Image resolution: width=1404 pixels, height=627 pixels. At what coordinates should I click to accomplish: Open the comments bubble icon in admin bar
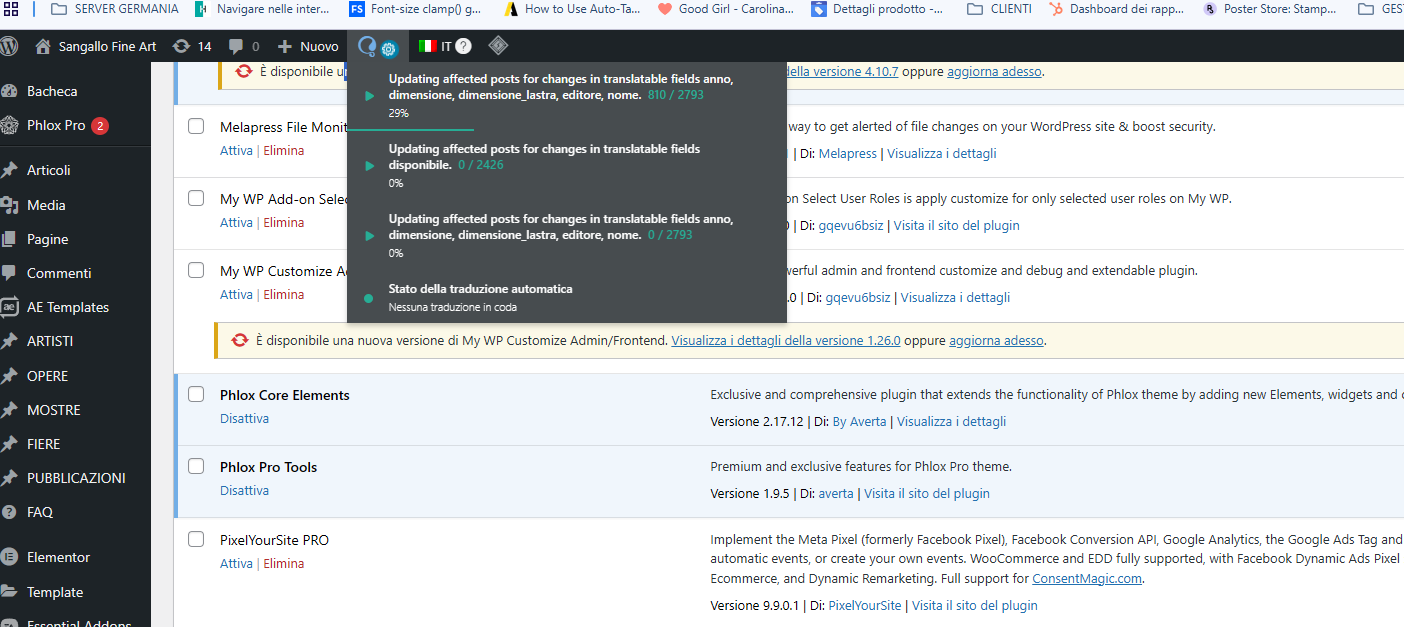243,46
